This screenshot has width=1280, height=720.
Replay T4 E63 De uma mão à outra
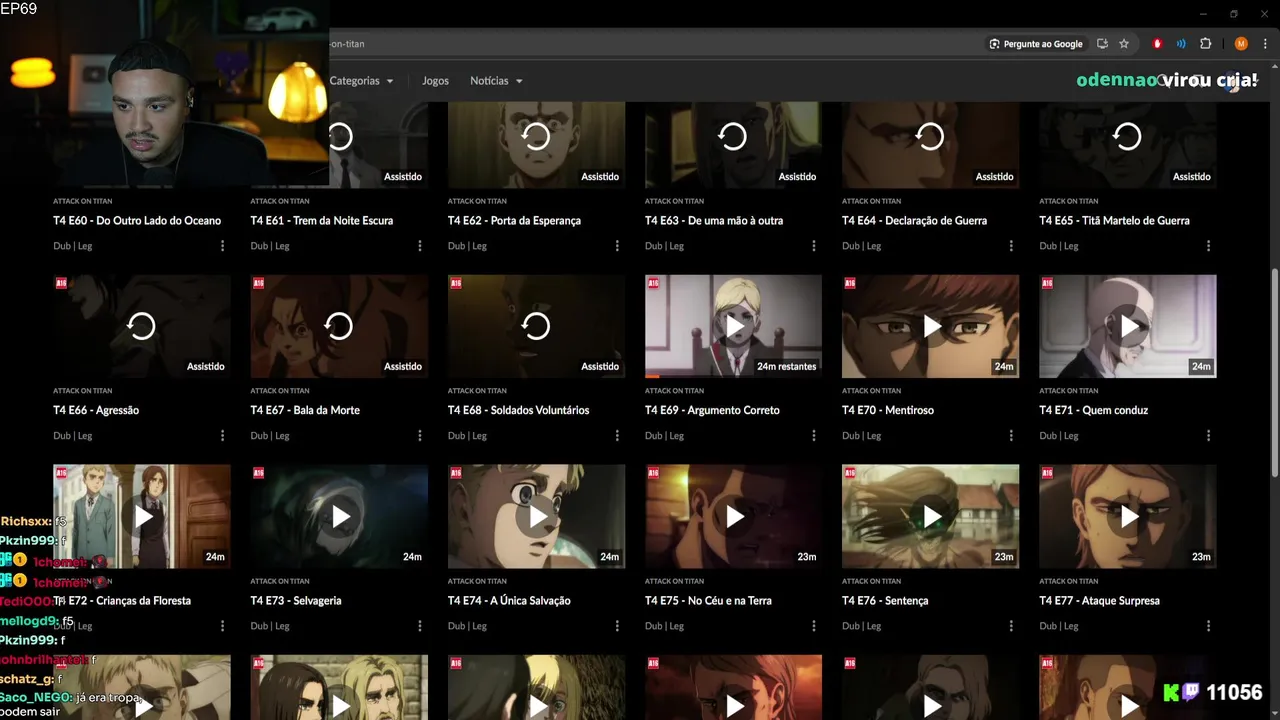pos(733,136)
